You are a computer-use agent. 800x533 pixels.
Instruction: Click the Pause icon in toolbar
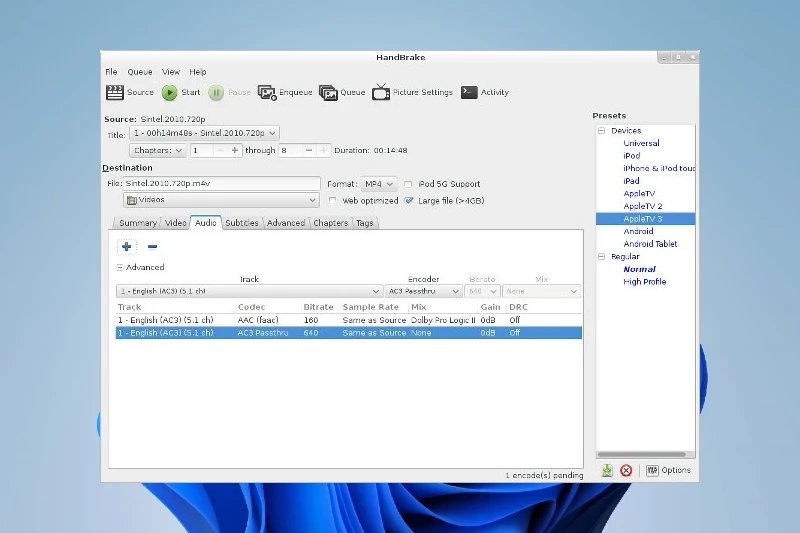click(x=216, y=92)
